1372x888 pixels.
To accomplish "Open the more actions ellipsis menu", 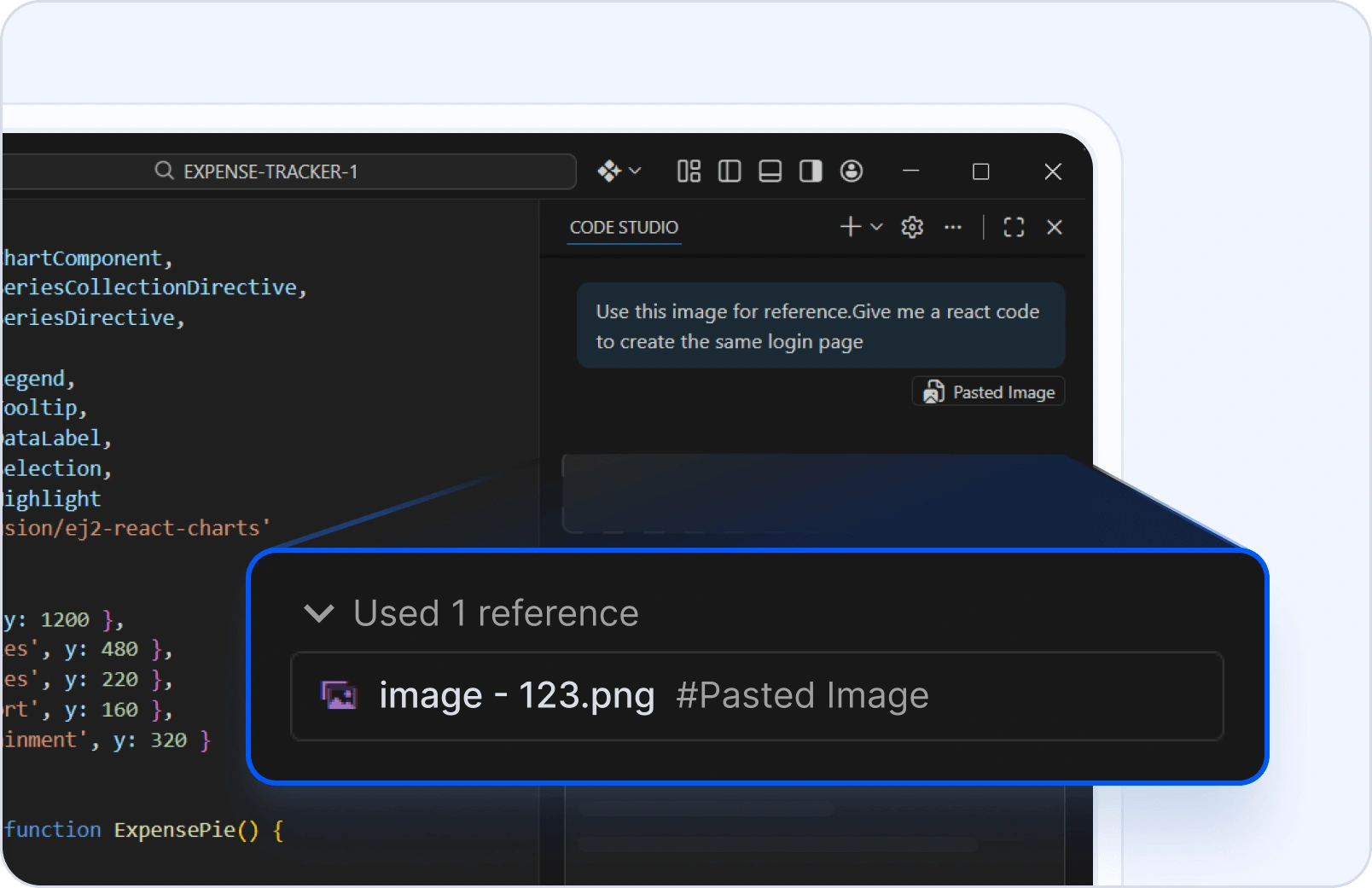I will click(953, 227).
